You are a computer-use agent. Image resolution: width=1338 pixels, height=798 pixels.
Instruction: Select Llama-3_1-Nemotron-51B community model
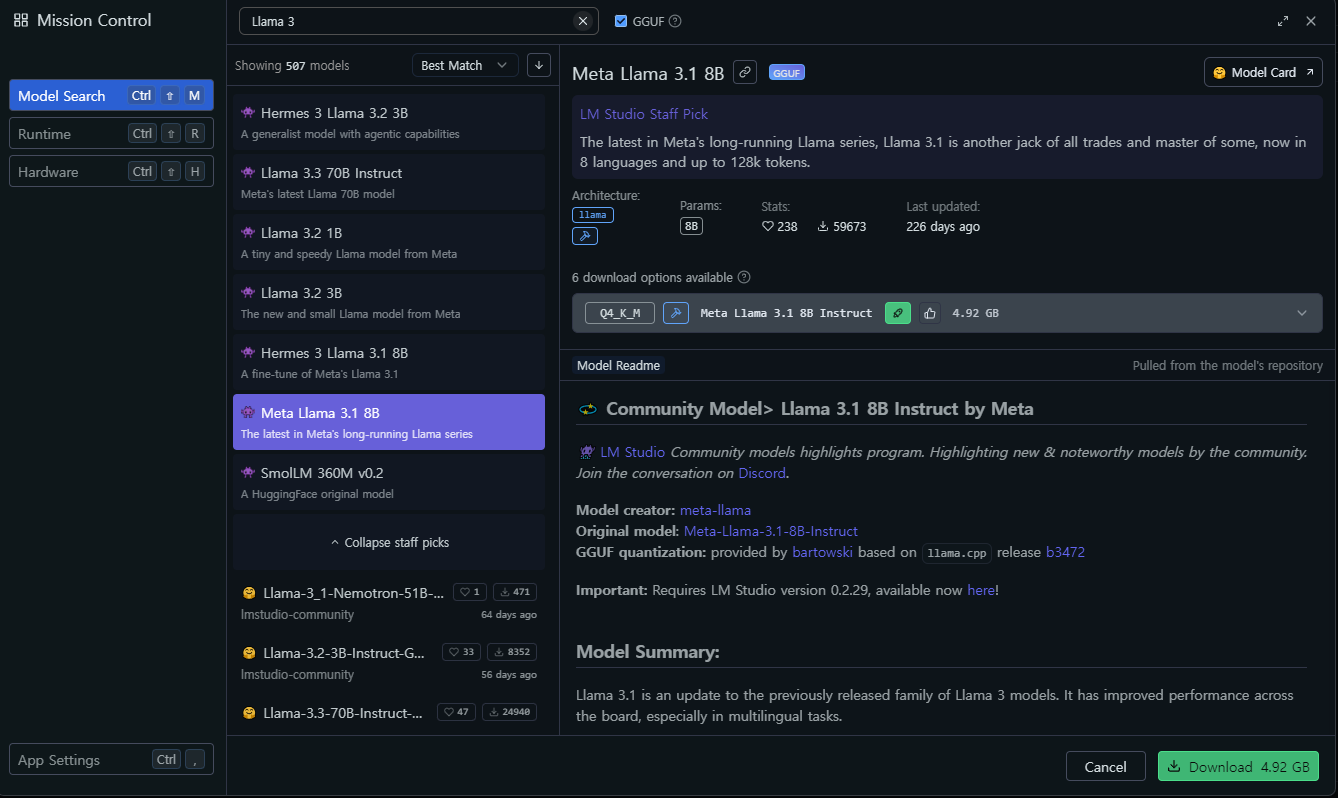389,603
